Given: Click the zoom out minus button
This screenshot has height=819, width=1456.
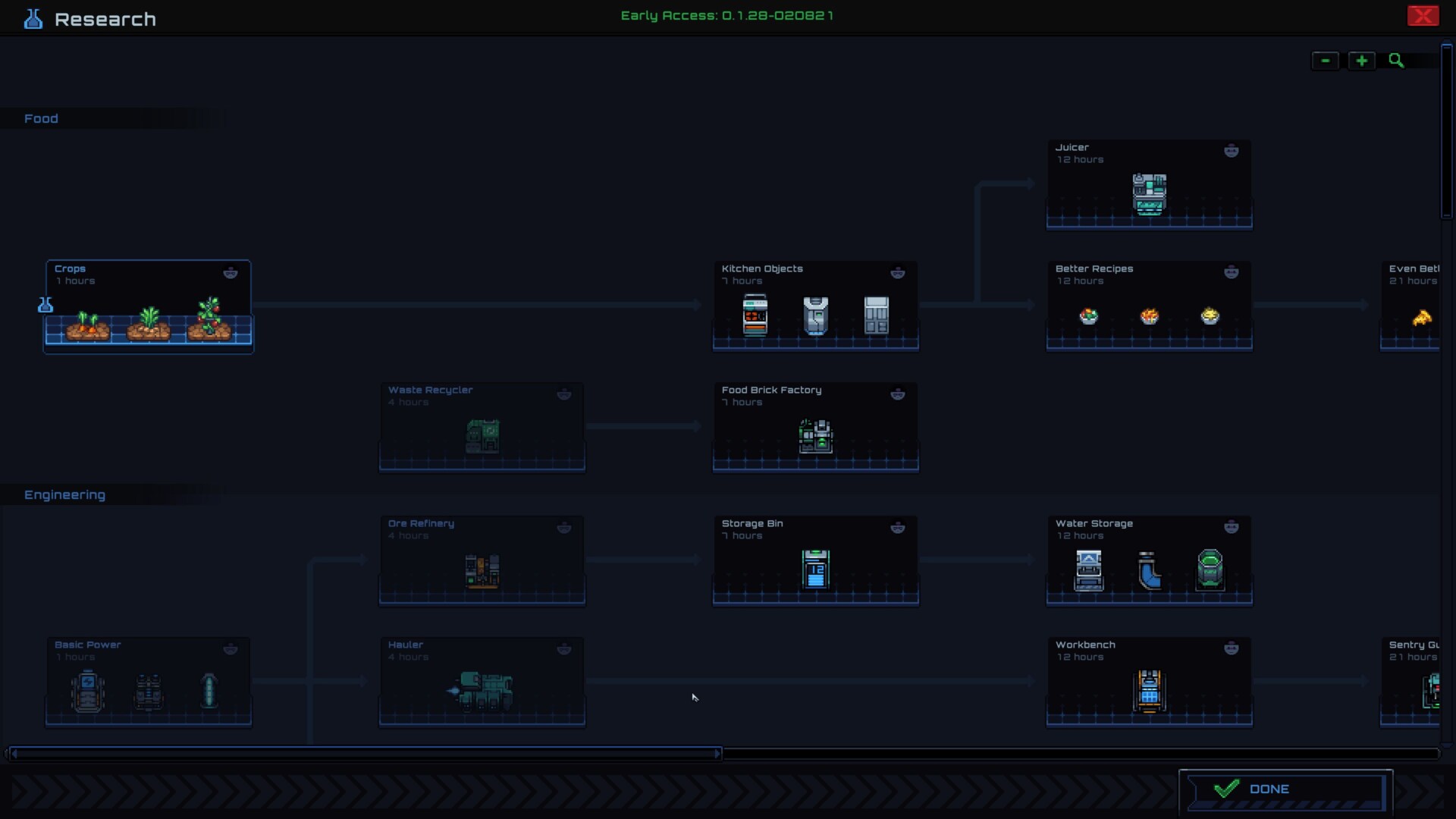Looking at the screenshot, I should click(1325, 61).
